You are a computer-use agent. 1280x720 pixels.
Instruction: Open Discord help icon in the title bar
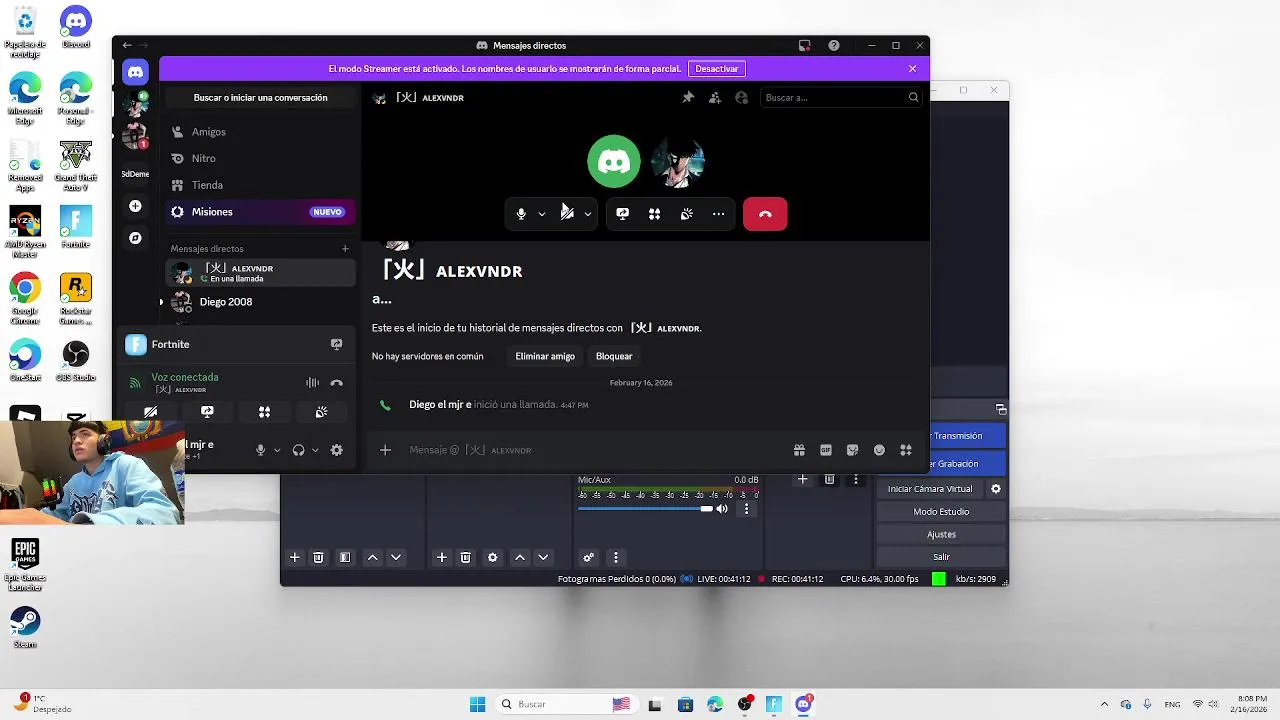point(834,45)
